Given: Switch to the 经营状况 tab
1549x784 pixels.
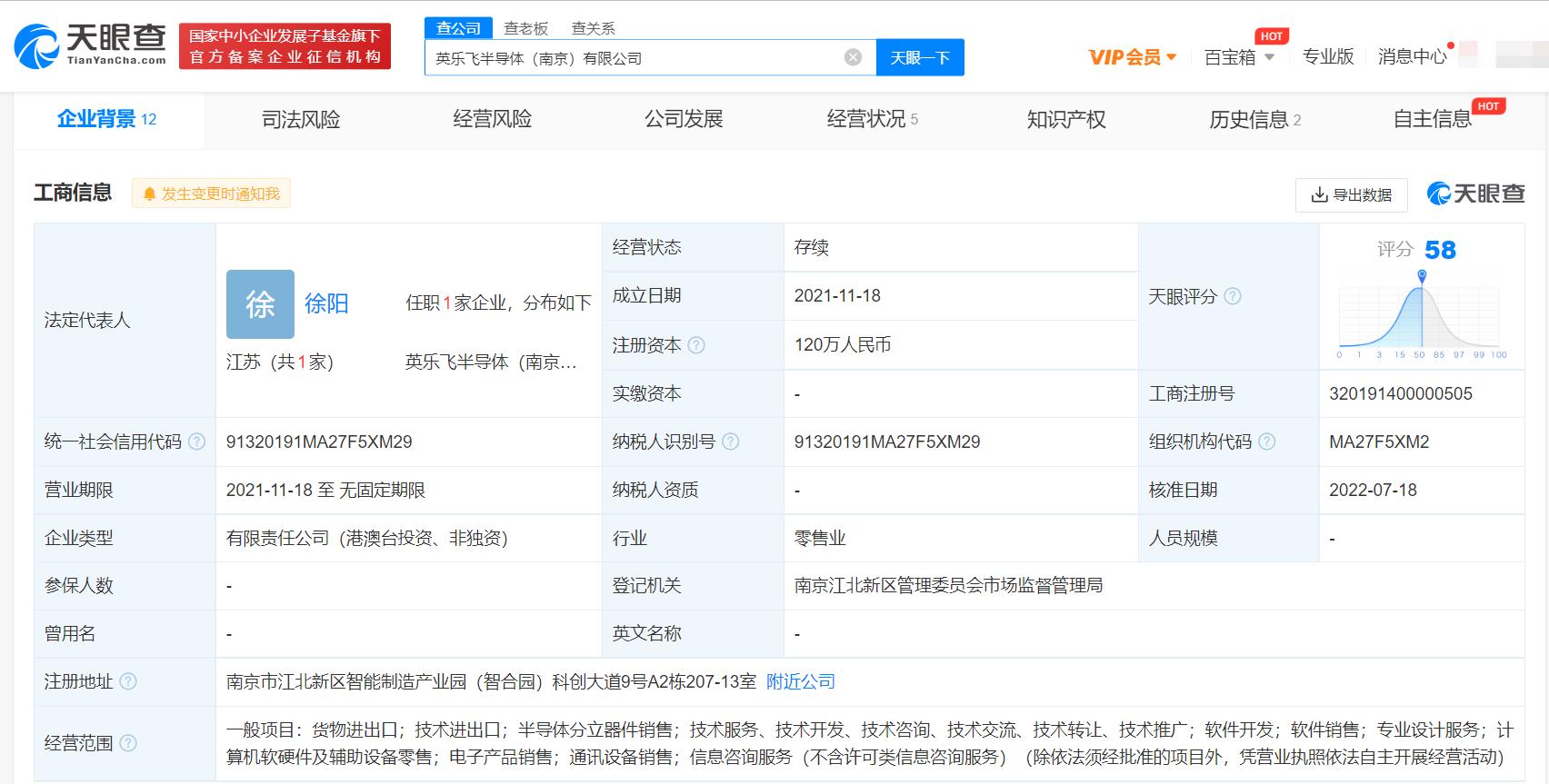Looking at the screenshot, I should (x=873, y=119).
